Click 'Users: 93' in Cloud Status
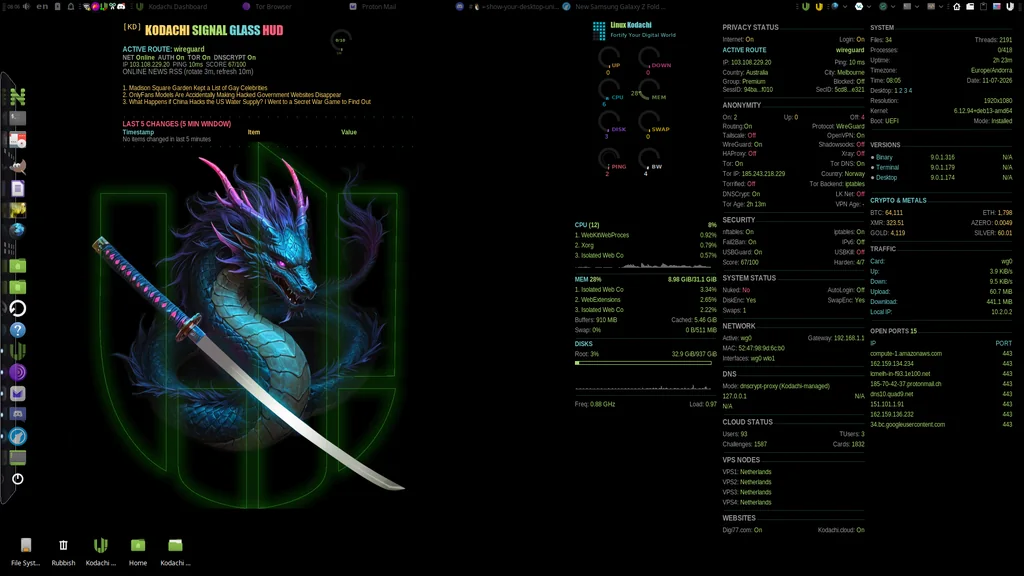 (735, 434)
